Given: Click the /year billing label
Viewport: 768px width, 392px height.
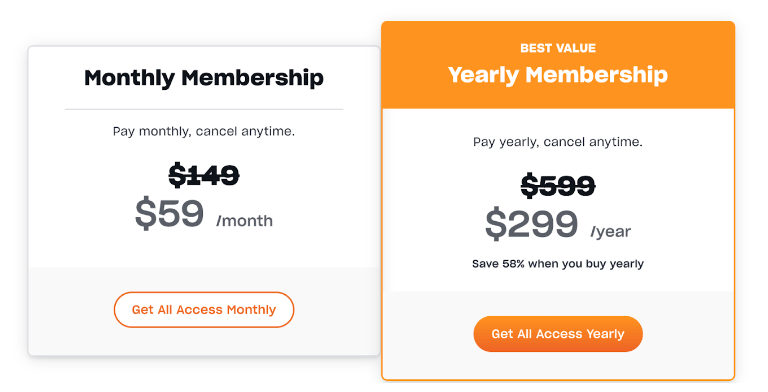Looking at the screenshot, I should 611,232.
